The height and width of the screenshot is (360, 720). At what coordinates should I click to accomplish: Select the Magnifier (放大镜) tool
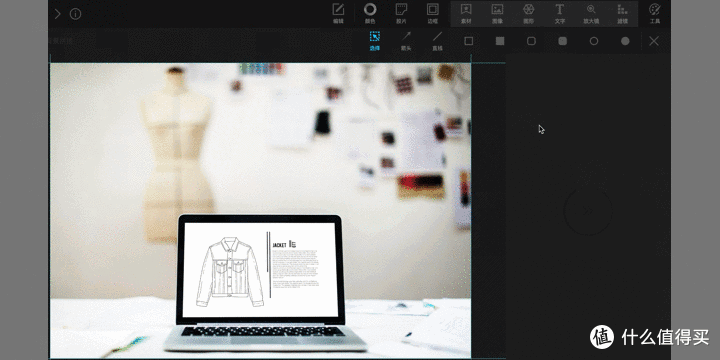click(591, 13)
